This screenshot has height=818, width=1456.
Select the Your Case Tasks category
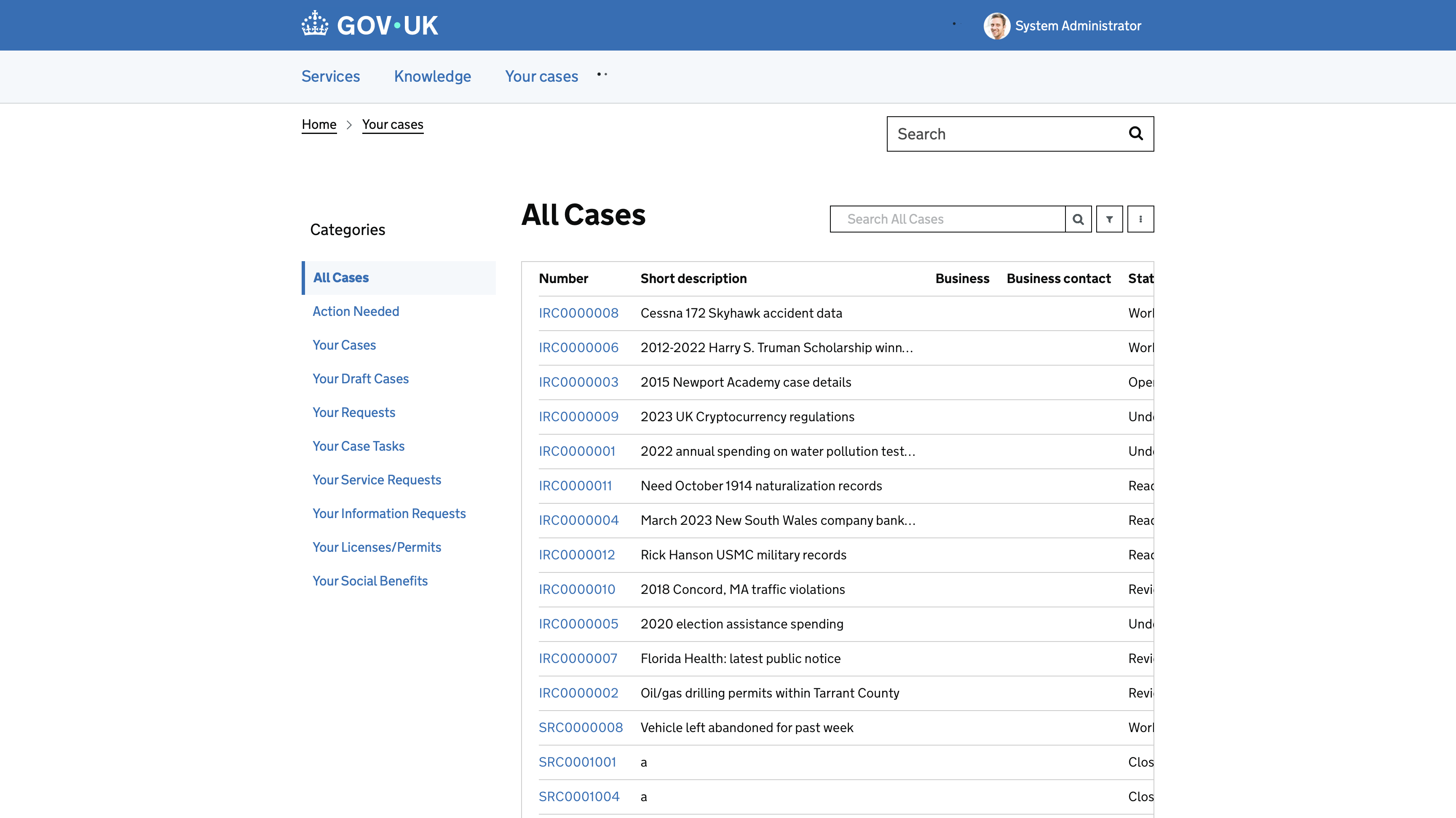(x=359, y=446)
